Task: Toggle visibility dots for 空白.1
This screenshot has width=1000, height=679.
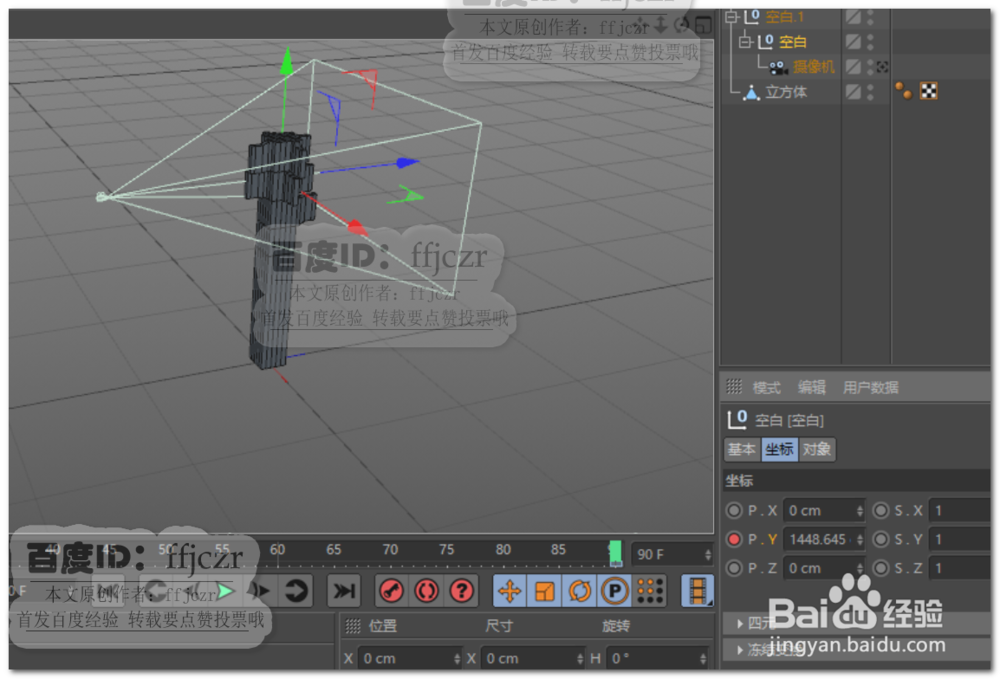Action: pos(871,17)
